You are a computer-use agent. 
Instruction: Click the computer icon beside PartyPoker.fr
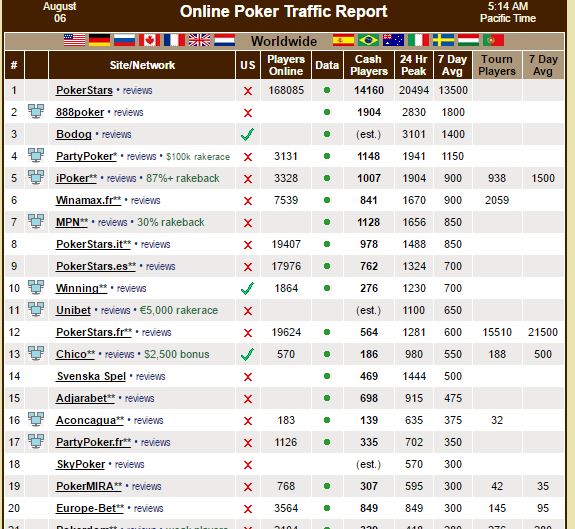tap(36, 441)
